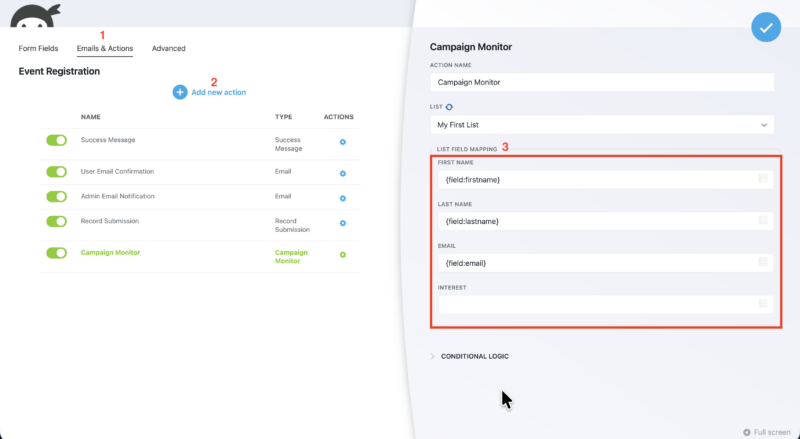Click the First Name mapping field
800x439 pixels.
point(606,180)
